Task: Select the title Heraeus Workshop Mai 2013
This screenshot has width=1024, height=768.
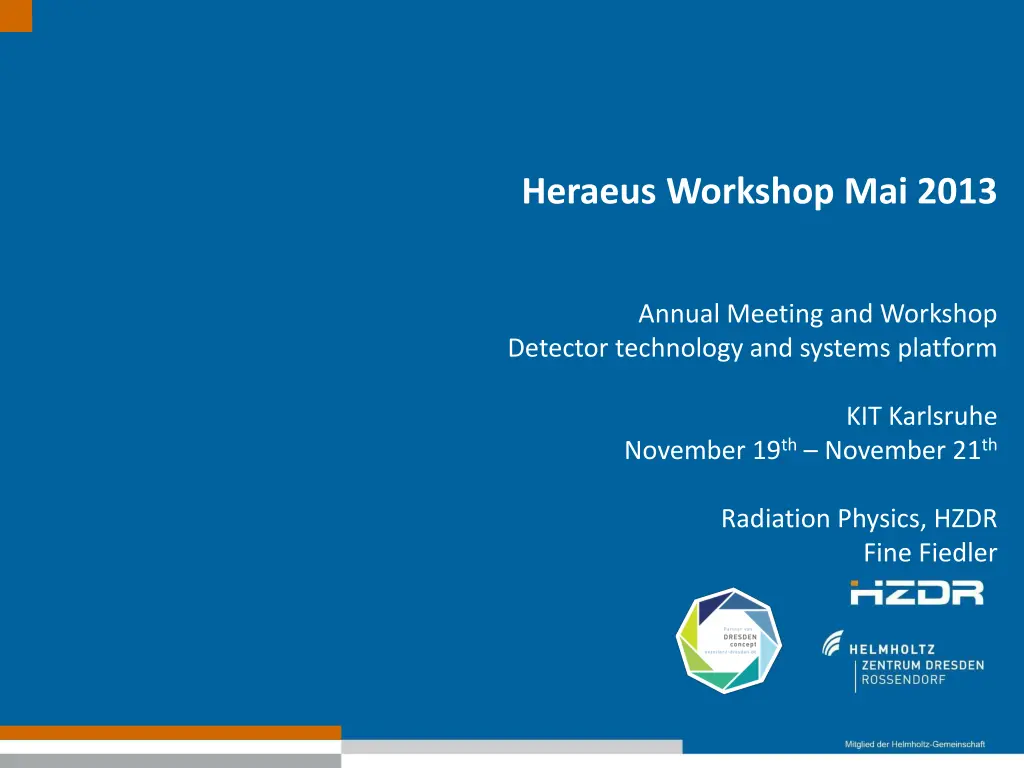Action: tap(759, 190)
